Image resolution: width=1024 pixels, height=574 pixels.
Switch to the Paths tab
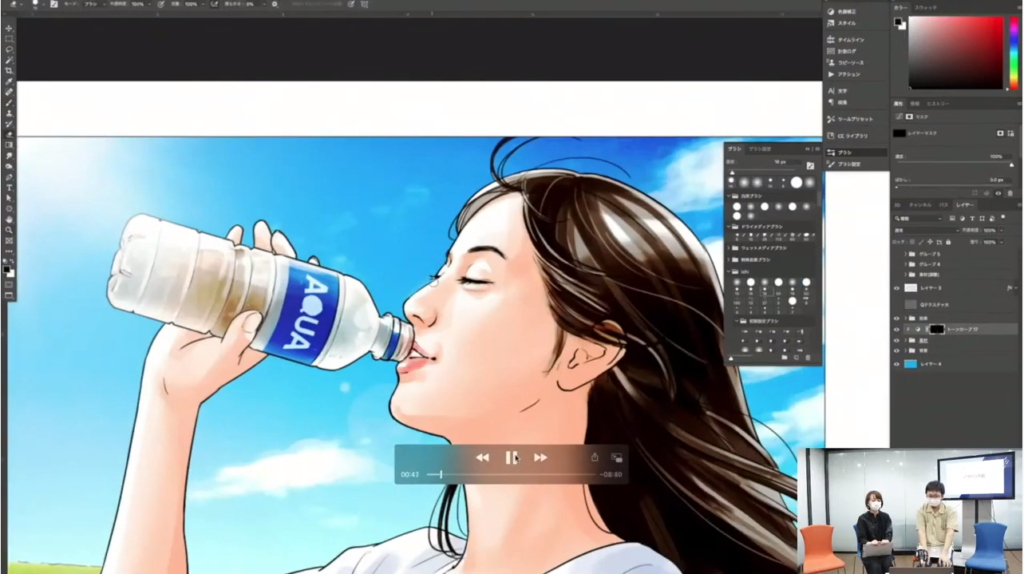pos(943,205)
